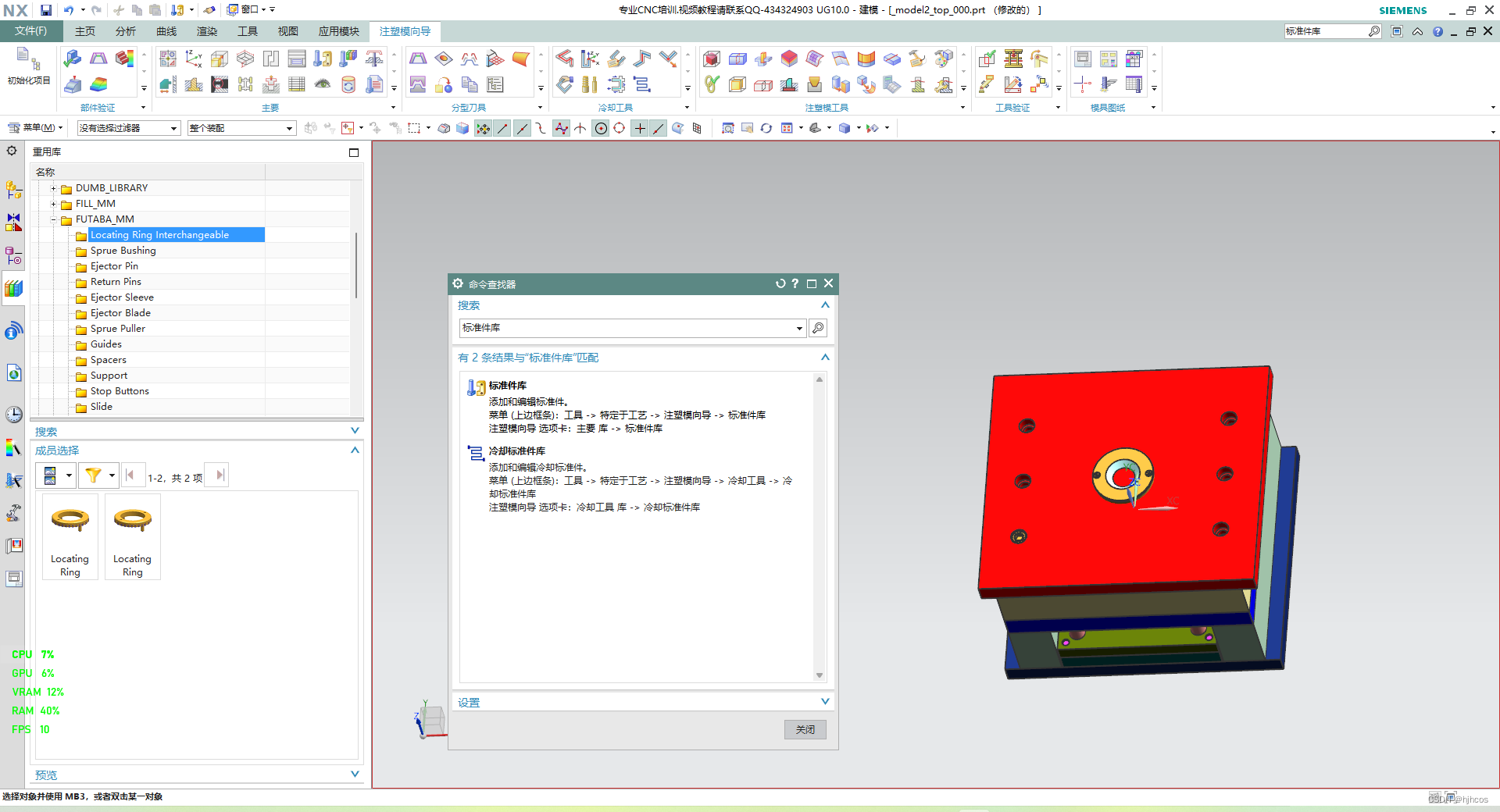1500x812 pixels.
Task: Open the search history dropdown in 命令查找器
Action: pyautogui.click(x=799, y=328)
